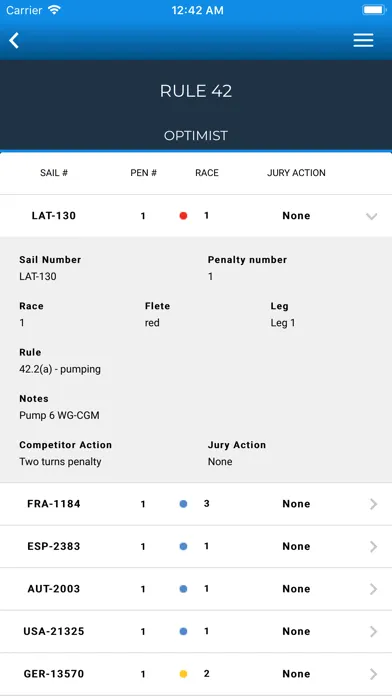This screenshot has height=696, width=392.
Task: Tap the battery icon in status bar
Action: 374,10
